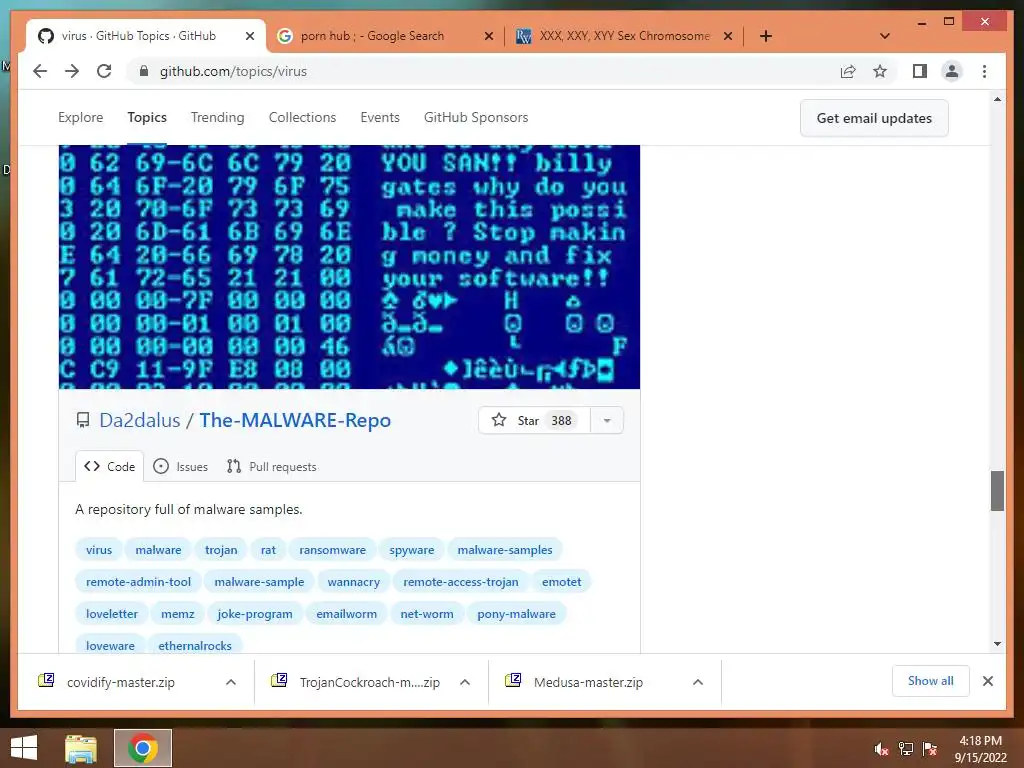Open the Events nav item

[379, 118]
